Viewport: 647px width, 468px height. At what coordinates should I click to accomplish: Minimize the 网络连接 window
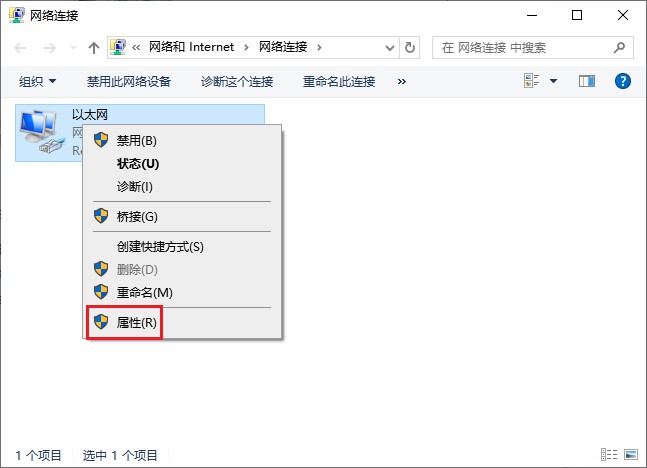pos(532,16)
